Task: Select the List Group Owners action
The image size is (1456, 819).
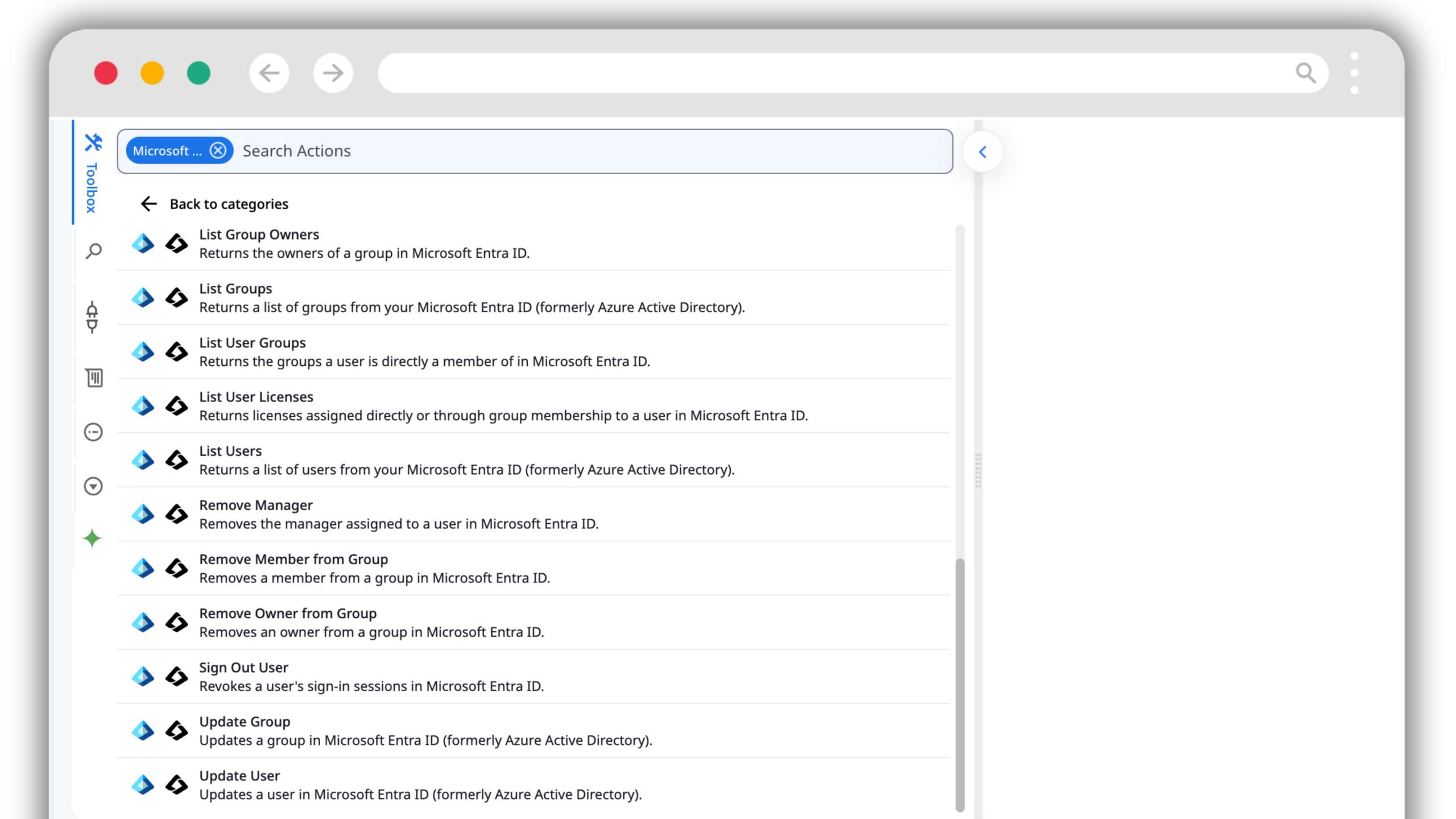Action: click(x=533, y=243)
